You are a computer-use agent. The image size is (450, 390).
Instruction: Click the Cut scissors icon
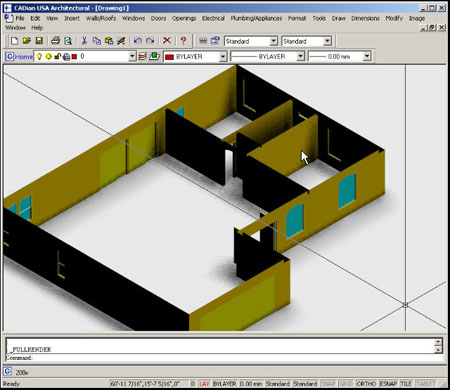point(84,41)
